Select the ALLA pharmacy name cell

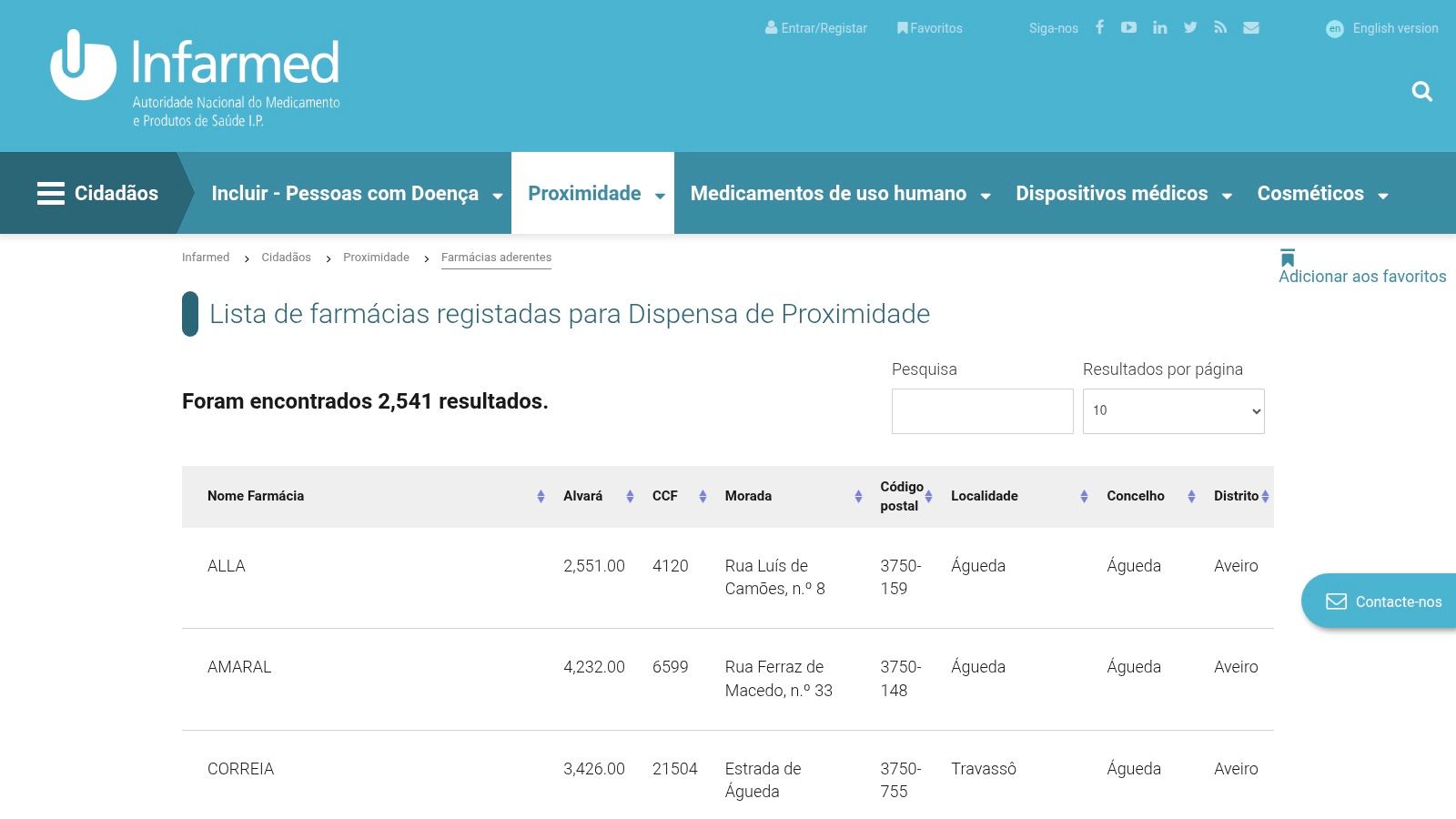pyautogui.click(x=227, y=566)
